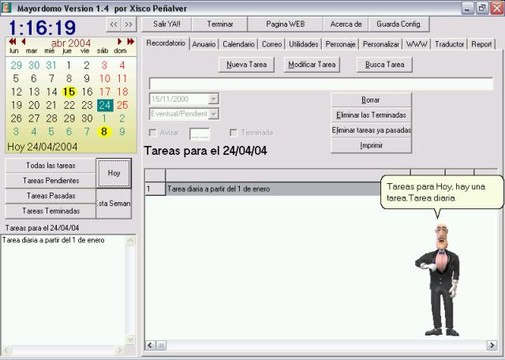505x360 pixels.
Task: Click Eliminar tareas ya pasadas
Action: (x=371, y=130)
